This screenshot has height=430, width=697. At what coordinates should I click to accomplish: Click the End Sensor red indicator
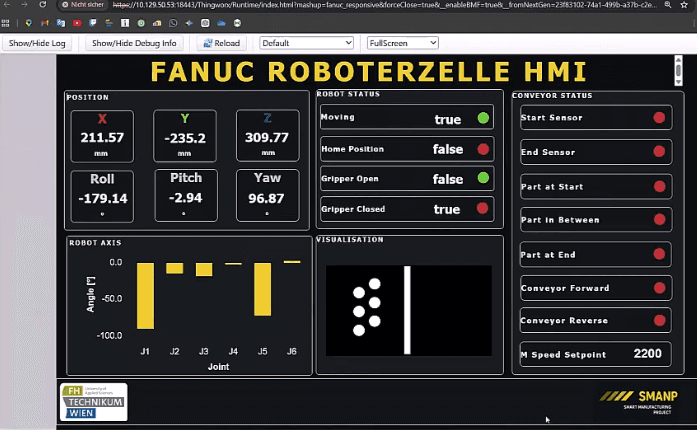659,151
